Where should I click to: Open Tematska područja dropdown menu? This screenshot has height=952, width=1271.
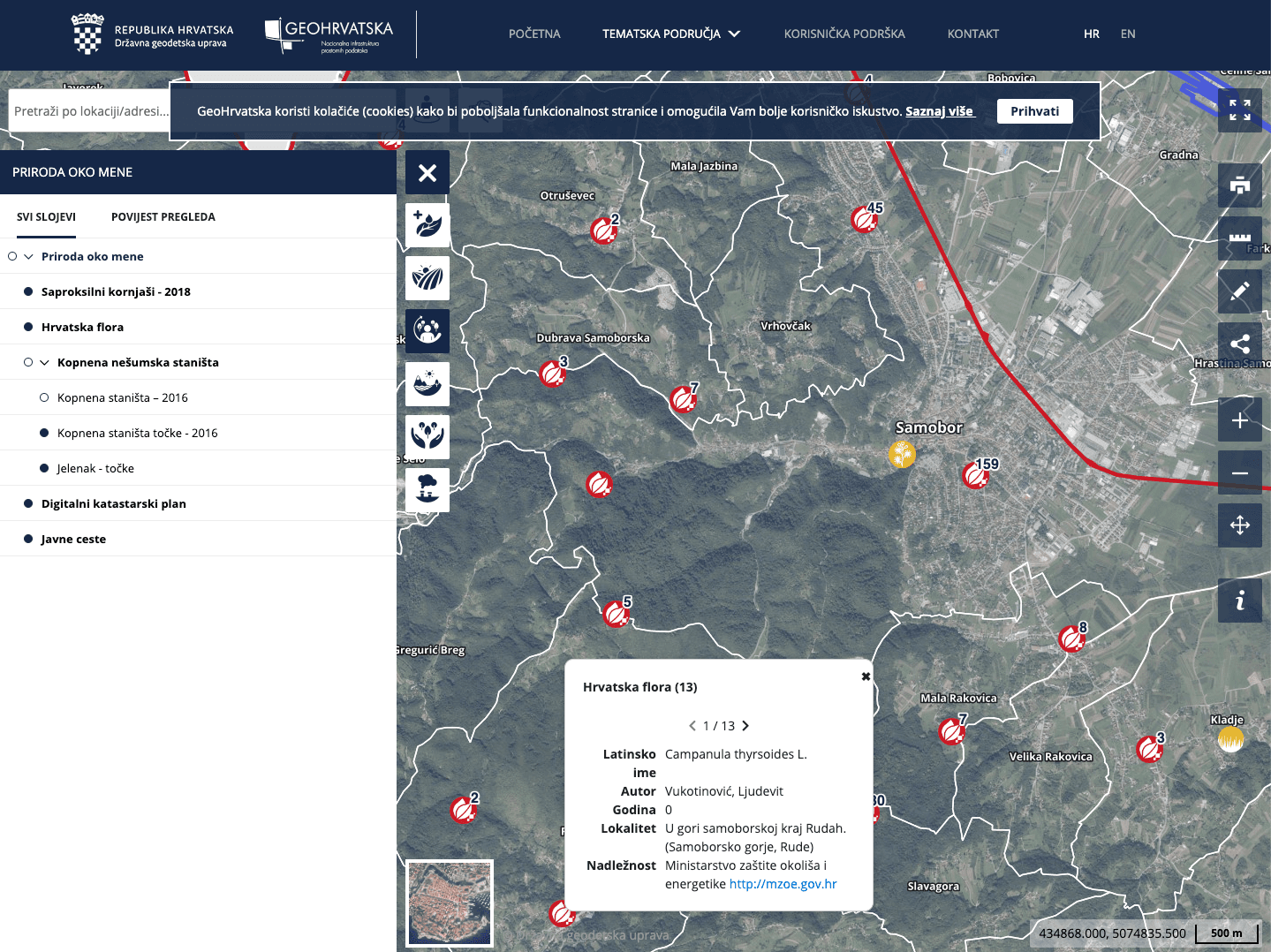click(x=671, y=34)
